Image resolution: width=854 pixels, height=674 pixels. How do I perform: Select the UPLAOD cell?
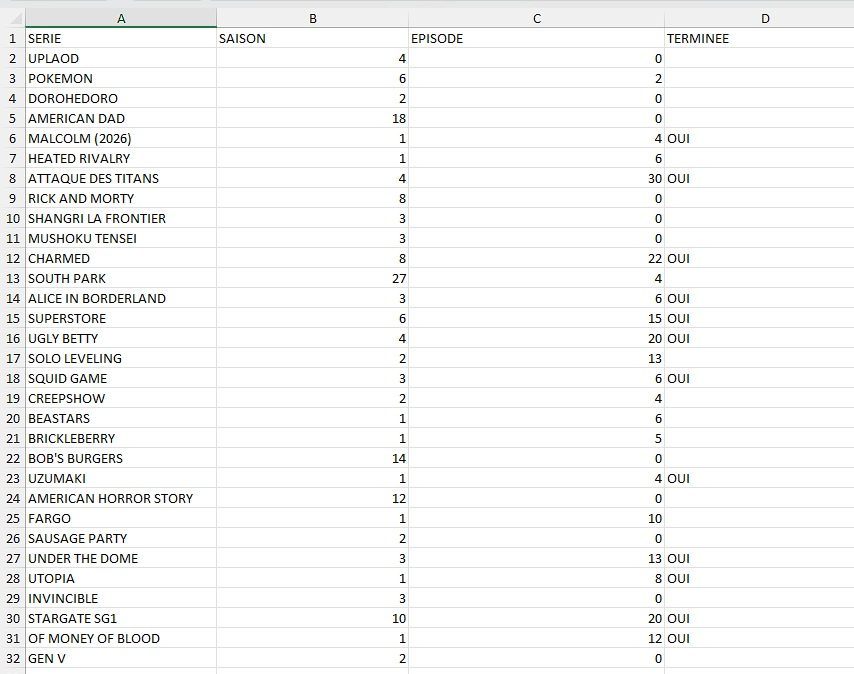coord(121,58)
